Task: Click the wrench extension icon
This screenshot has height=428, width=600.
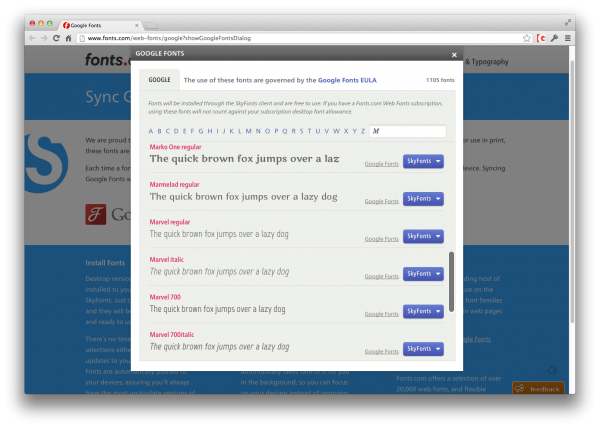Action: tap(554, 38)
